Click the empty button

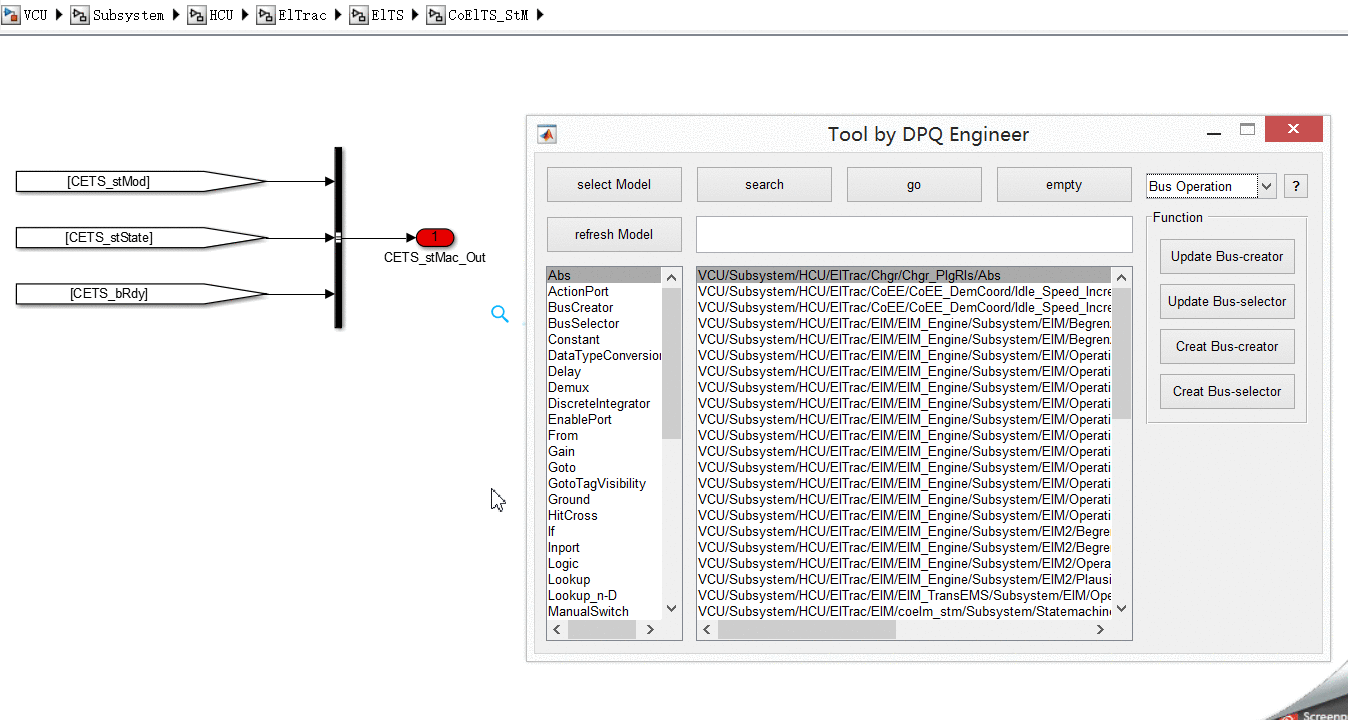[1064, 184]
